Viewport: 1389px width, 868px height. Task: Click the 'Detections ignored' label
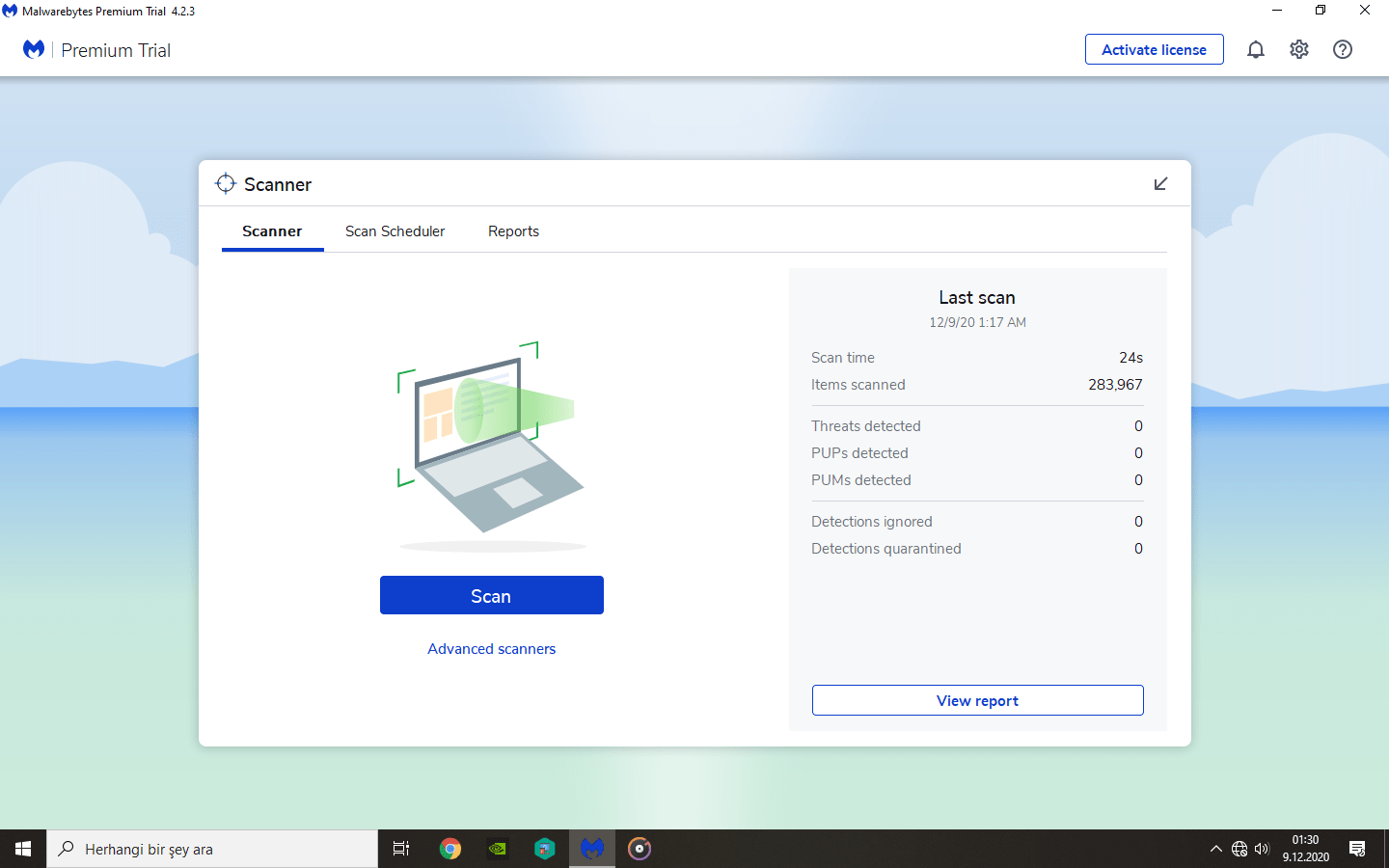(x=872, y=522)
